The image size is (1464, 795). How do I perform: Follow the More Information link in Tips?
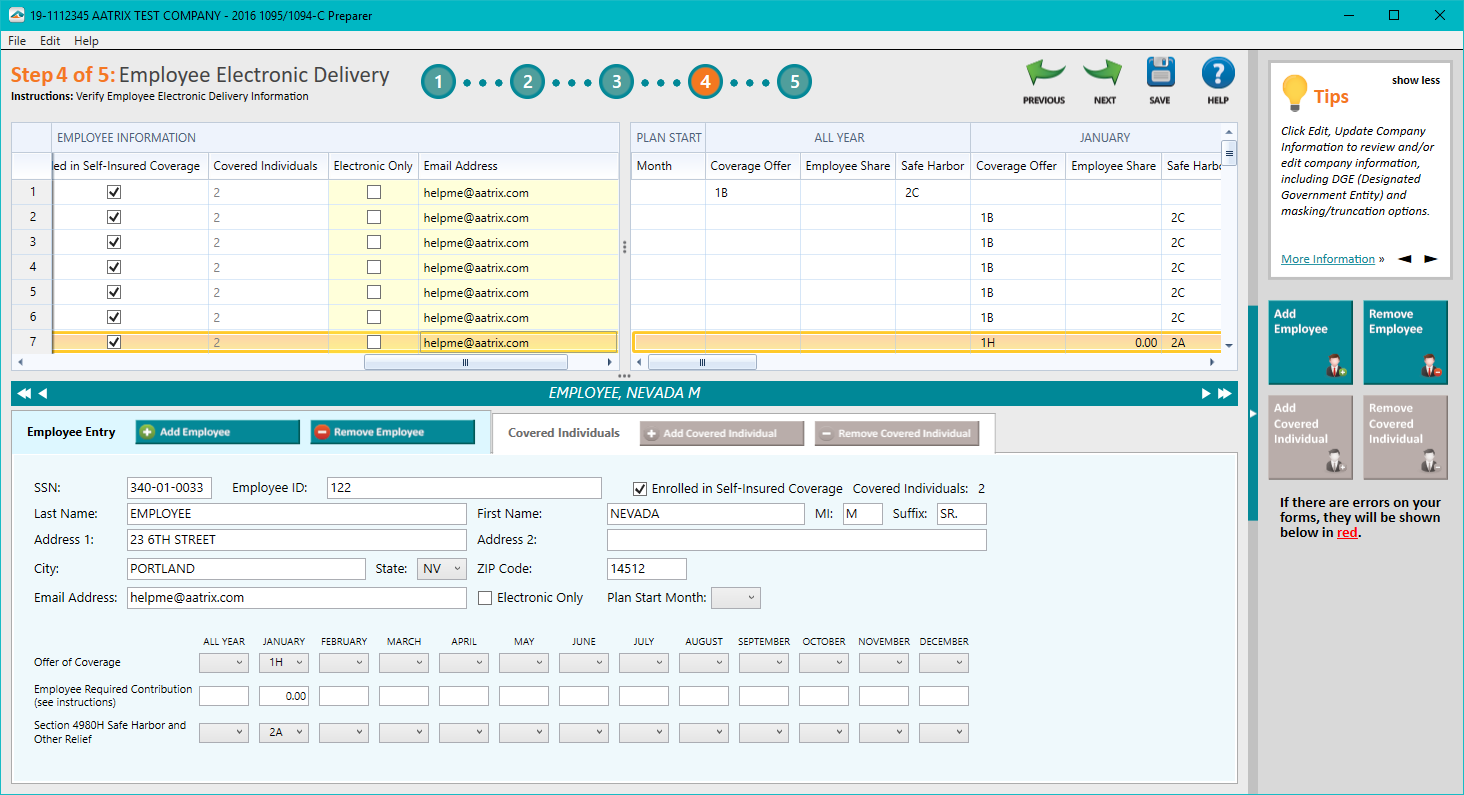pos(1328,258)
